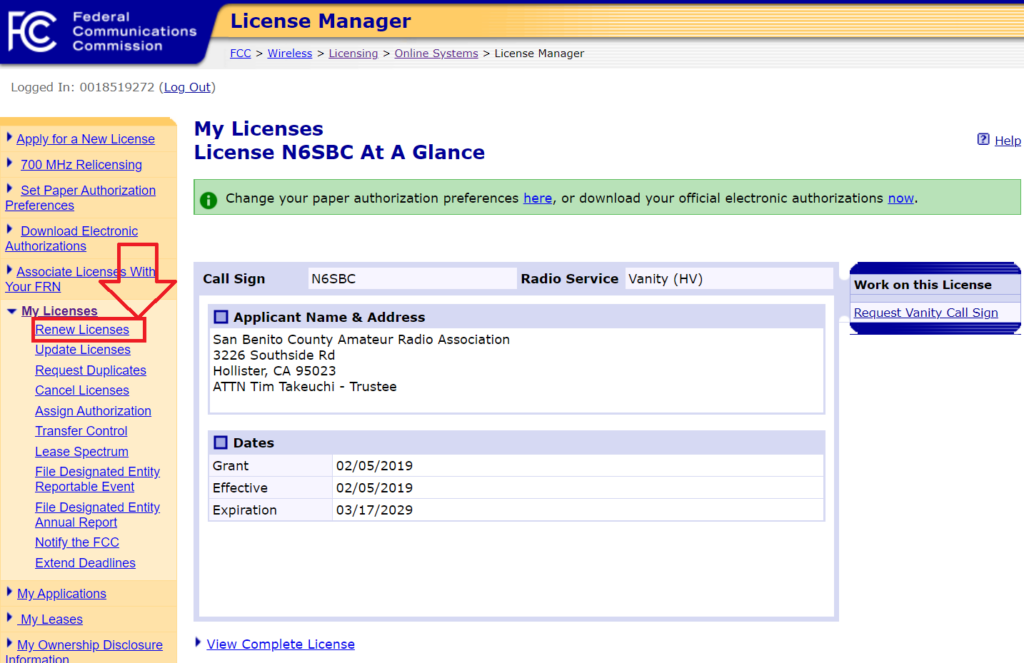
Task: Expand the Apply for a New License arrow
Action: [x=9, y=137]
